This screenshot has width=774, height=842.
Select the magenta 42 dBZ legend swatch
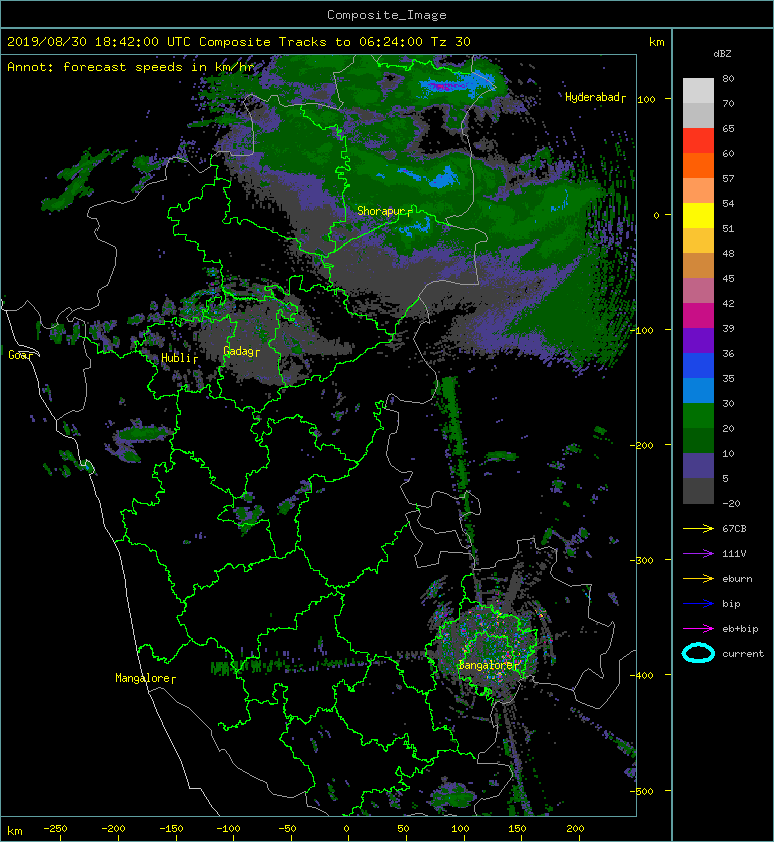pyautogui.click(x=698, y=316)
